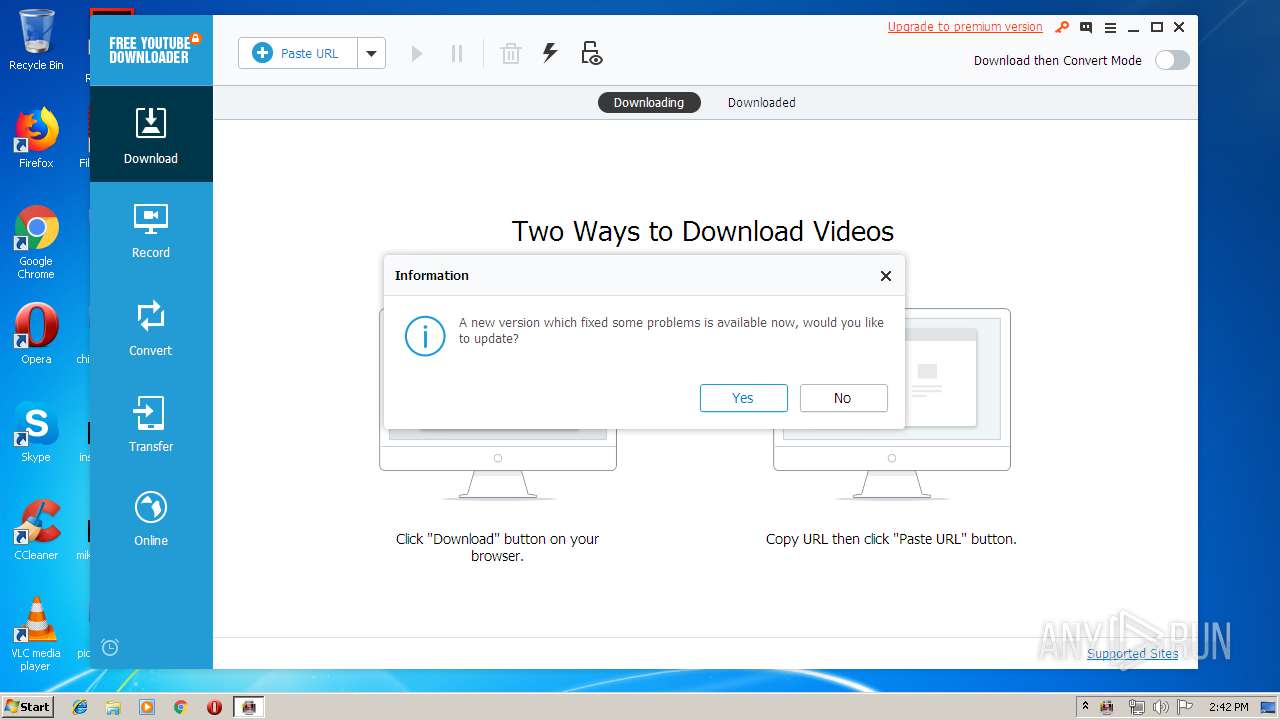The height and width of the screenshot is (720, 1280).
Task: Close the Information dialog
Action: [x=885, y=276]
